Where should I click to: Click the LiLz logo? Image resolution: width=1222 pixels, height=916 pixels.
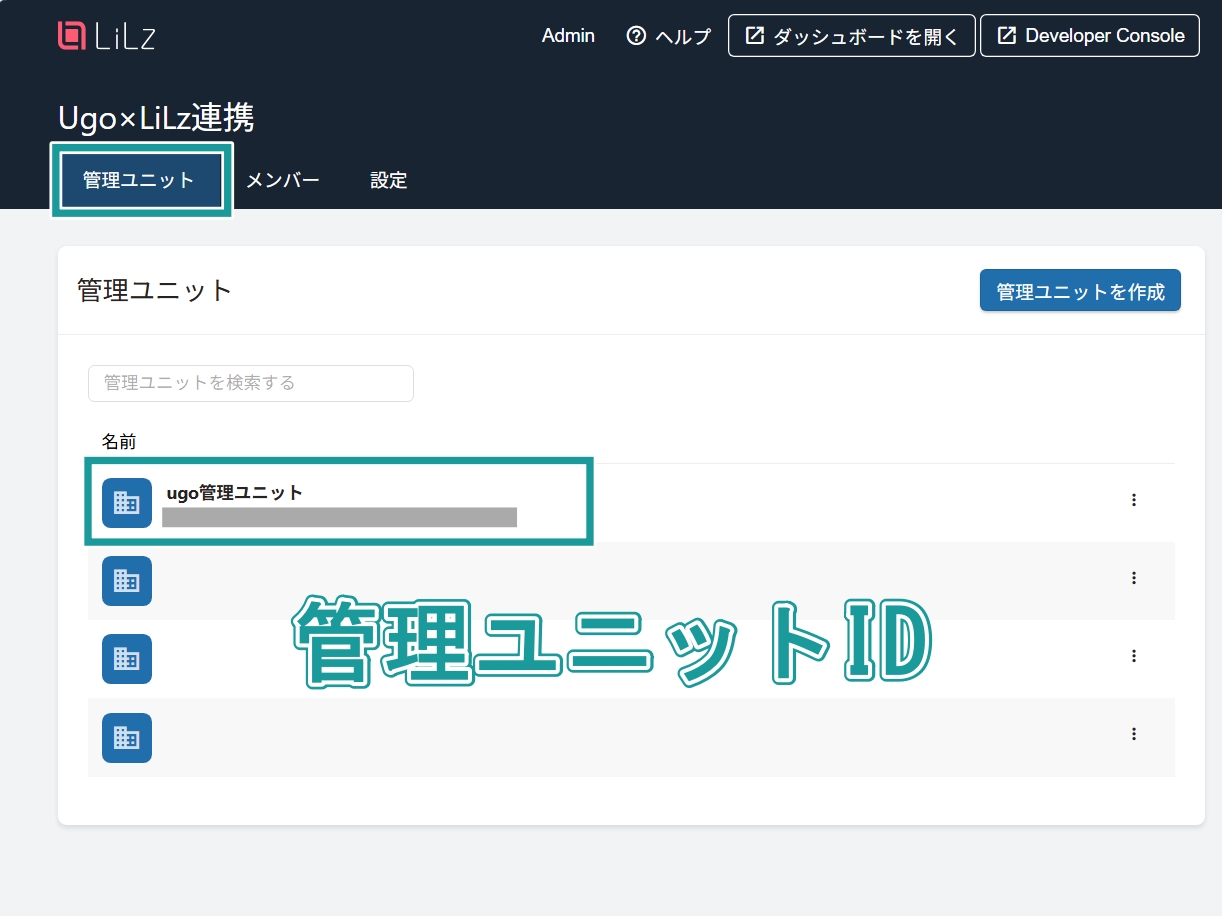point(106,36)
